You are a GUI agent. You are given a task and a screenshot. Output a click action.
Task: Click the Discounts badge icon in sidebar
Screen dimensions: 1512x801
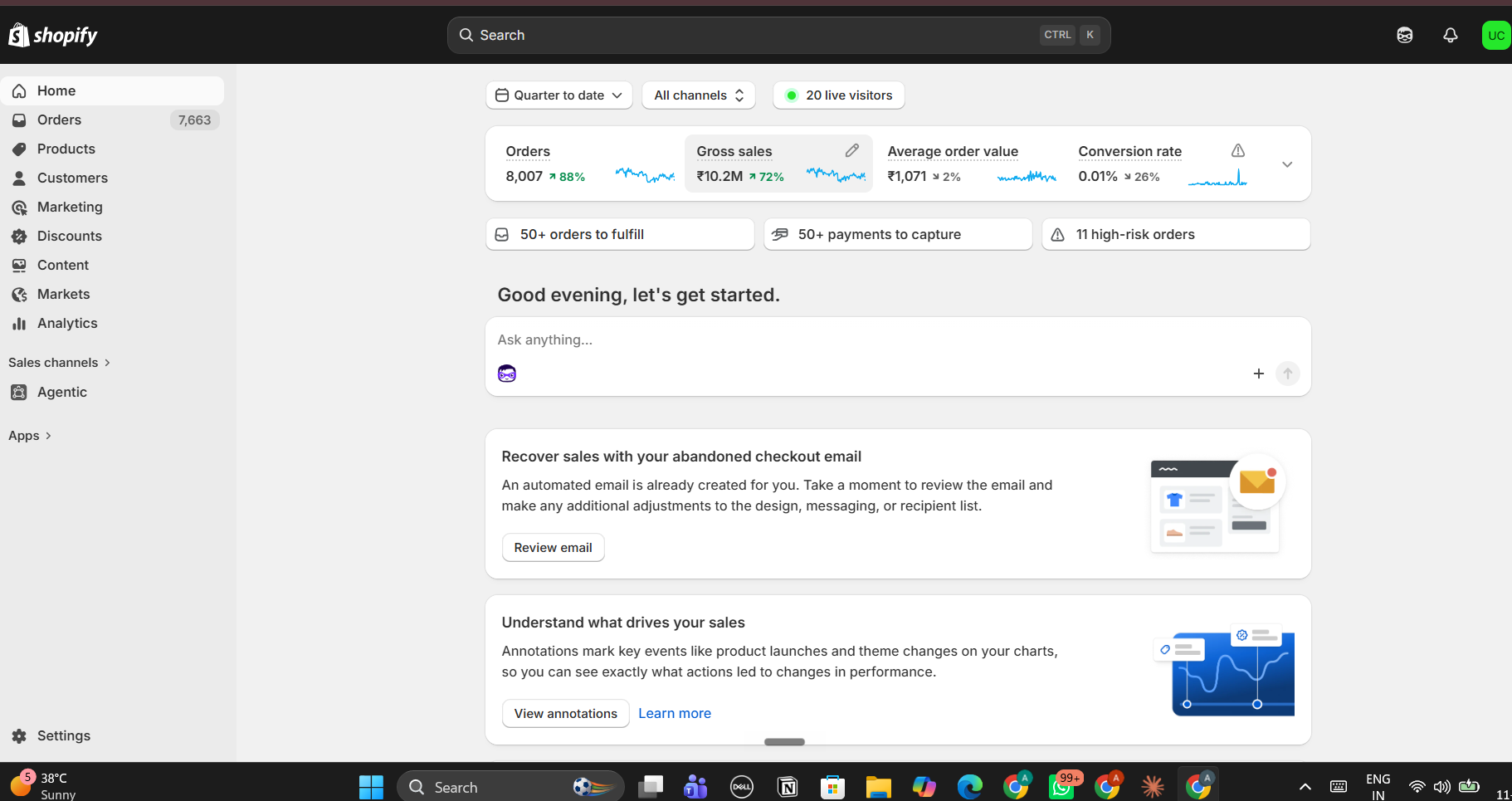[x=19, y=237]
